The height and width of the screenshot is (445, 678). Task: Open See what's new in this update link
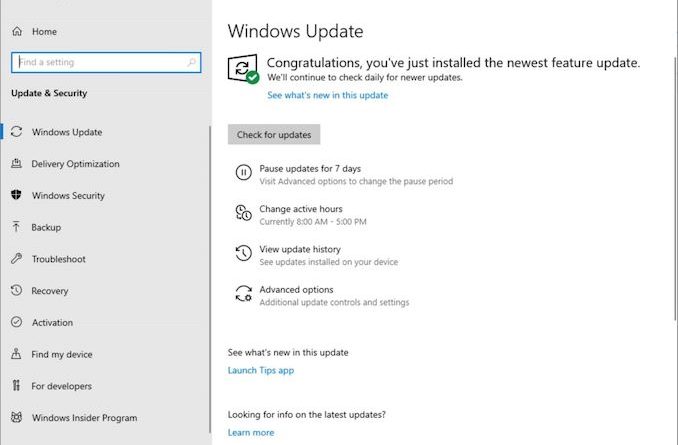pyautogui.click(x=327, y=96)
